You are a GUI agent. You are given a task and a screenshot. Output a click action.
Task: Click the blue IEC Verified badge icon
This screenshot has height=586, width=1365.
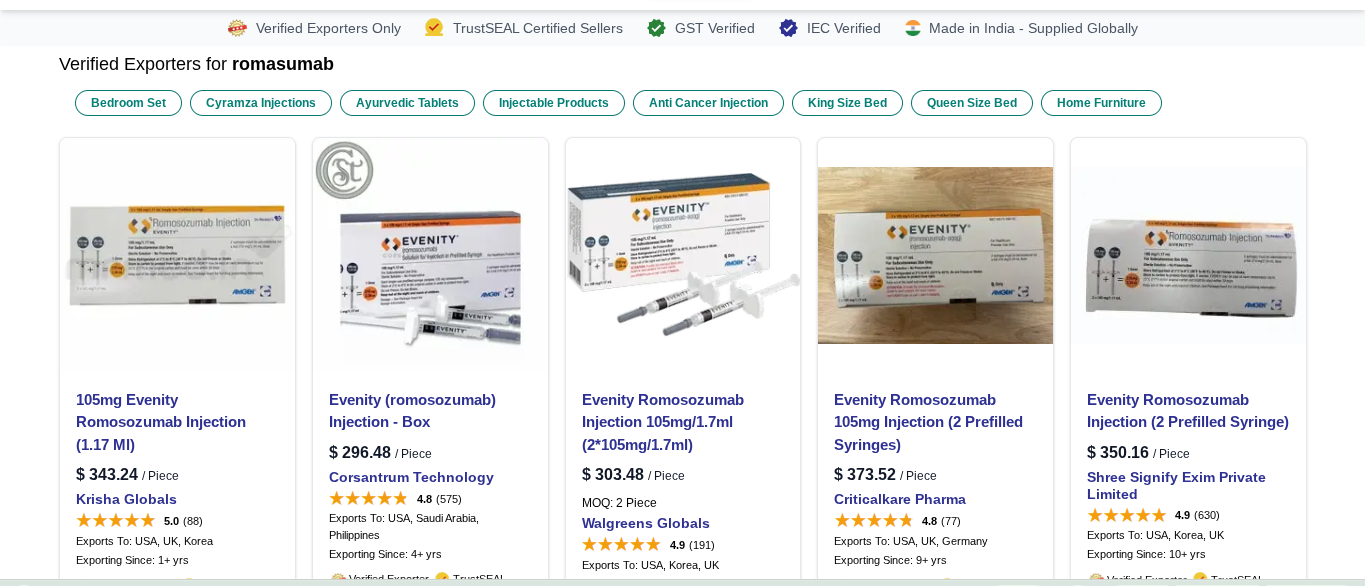coord(789,28)
